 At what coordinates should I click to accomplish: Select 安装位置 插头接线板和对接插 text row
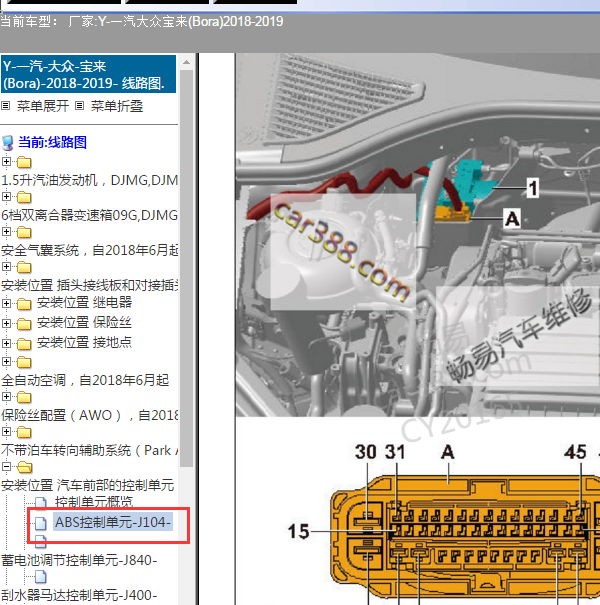pos(90,285)
